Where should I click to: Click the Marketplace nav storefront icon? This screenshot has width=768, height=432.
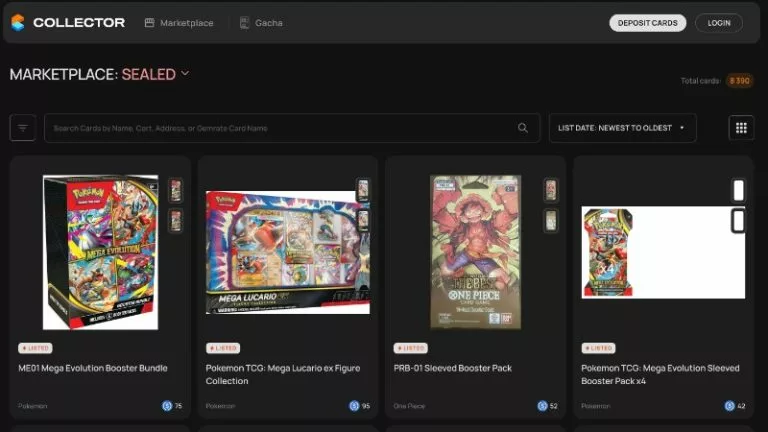[149, 23]
